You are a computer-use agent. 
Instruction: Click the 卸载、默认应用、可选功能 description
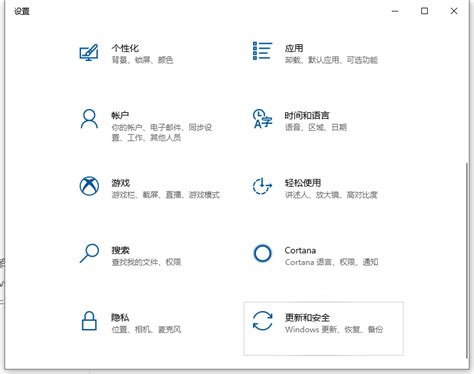pos(331,60)
